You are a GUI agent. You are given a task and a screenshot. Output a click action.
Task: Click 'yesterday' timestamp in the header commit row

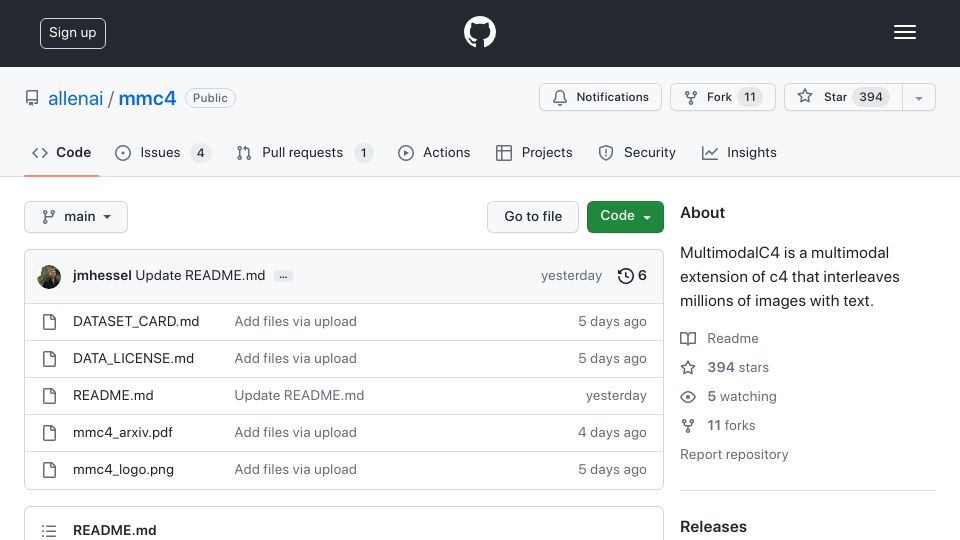(571, 276)
